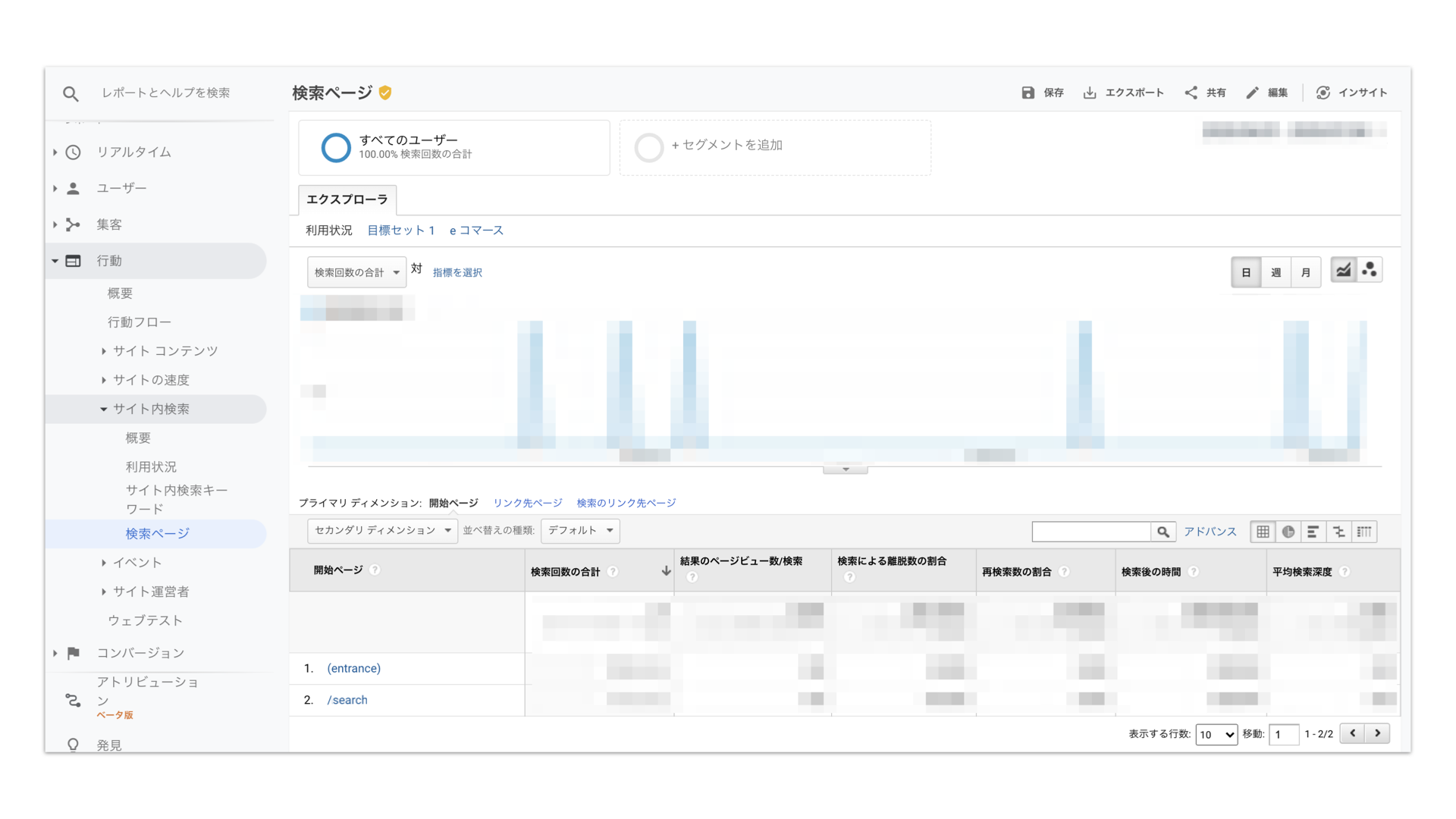Go to previous page of rows

click(x=1353, y=733)
